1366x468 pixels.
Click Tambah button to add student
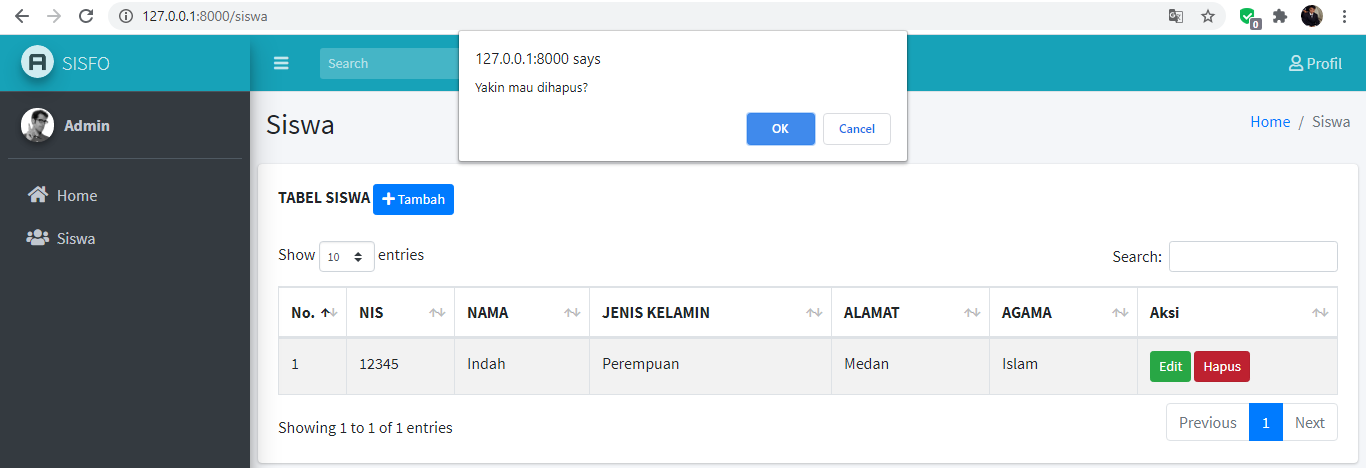(x=413, y=199)
